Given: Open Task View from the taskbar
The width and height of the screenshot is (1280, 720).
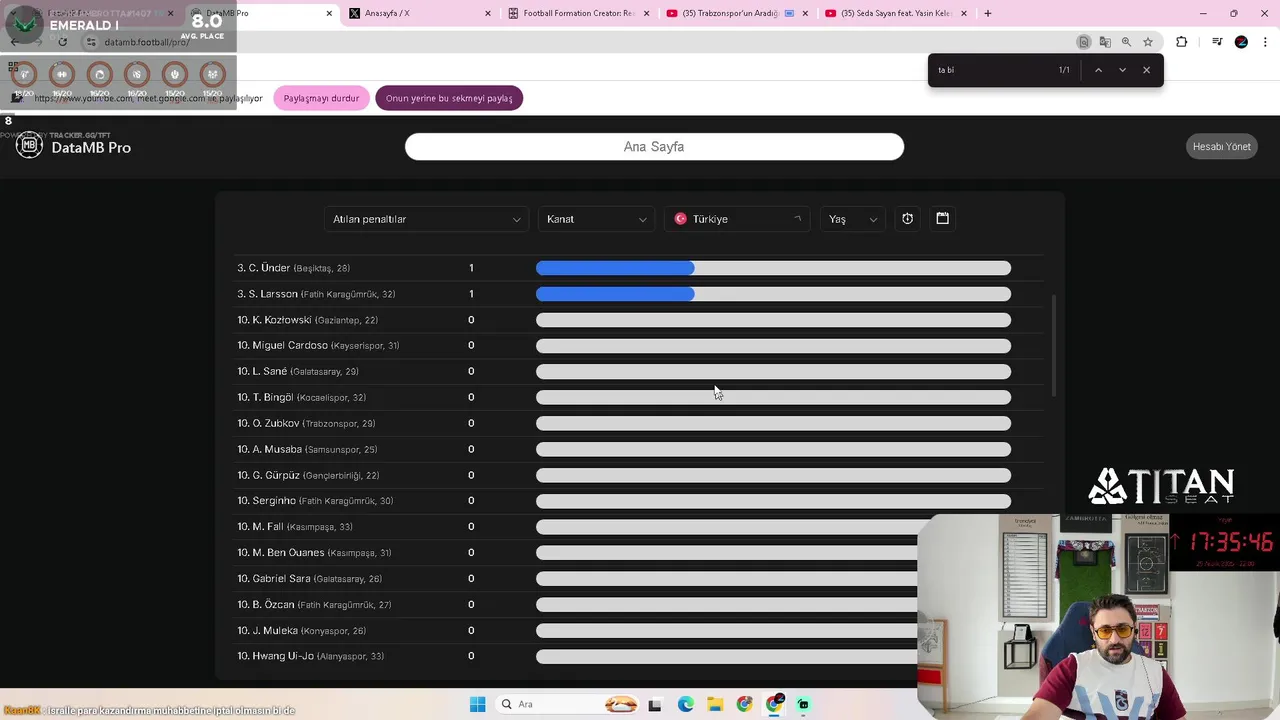Looking at the screenshot, I should point(655,704).
